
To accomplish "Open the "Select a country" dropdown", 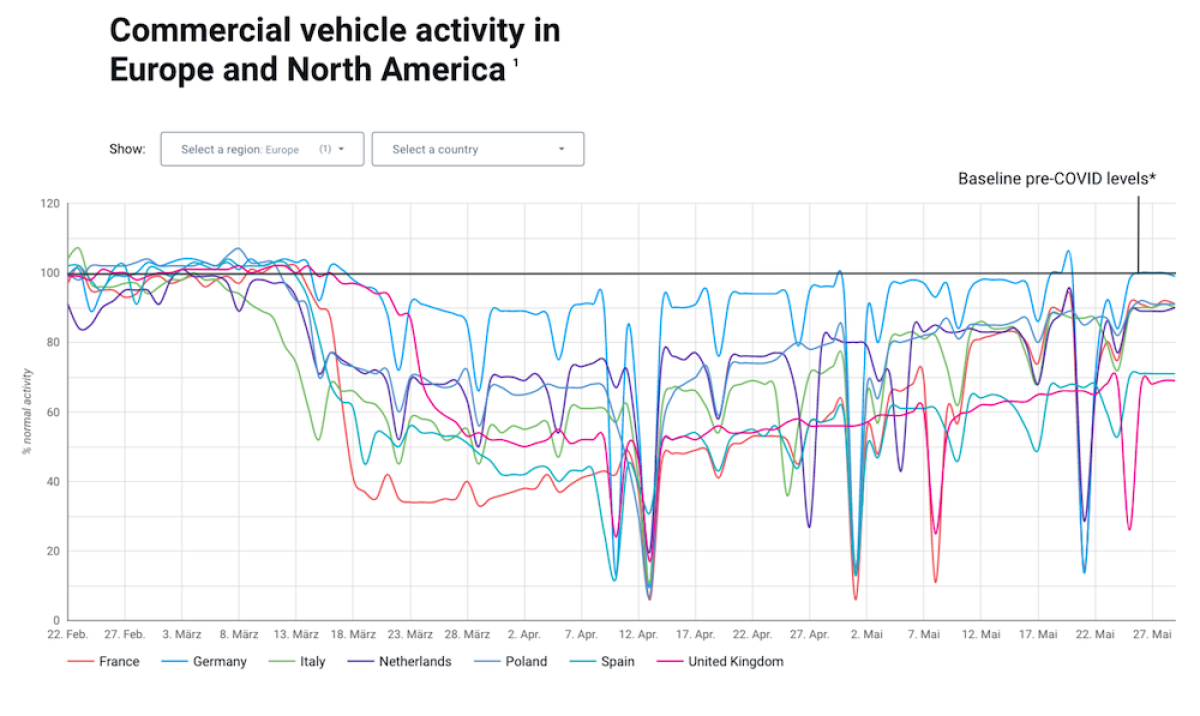I will 477,149.
